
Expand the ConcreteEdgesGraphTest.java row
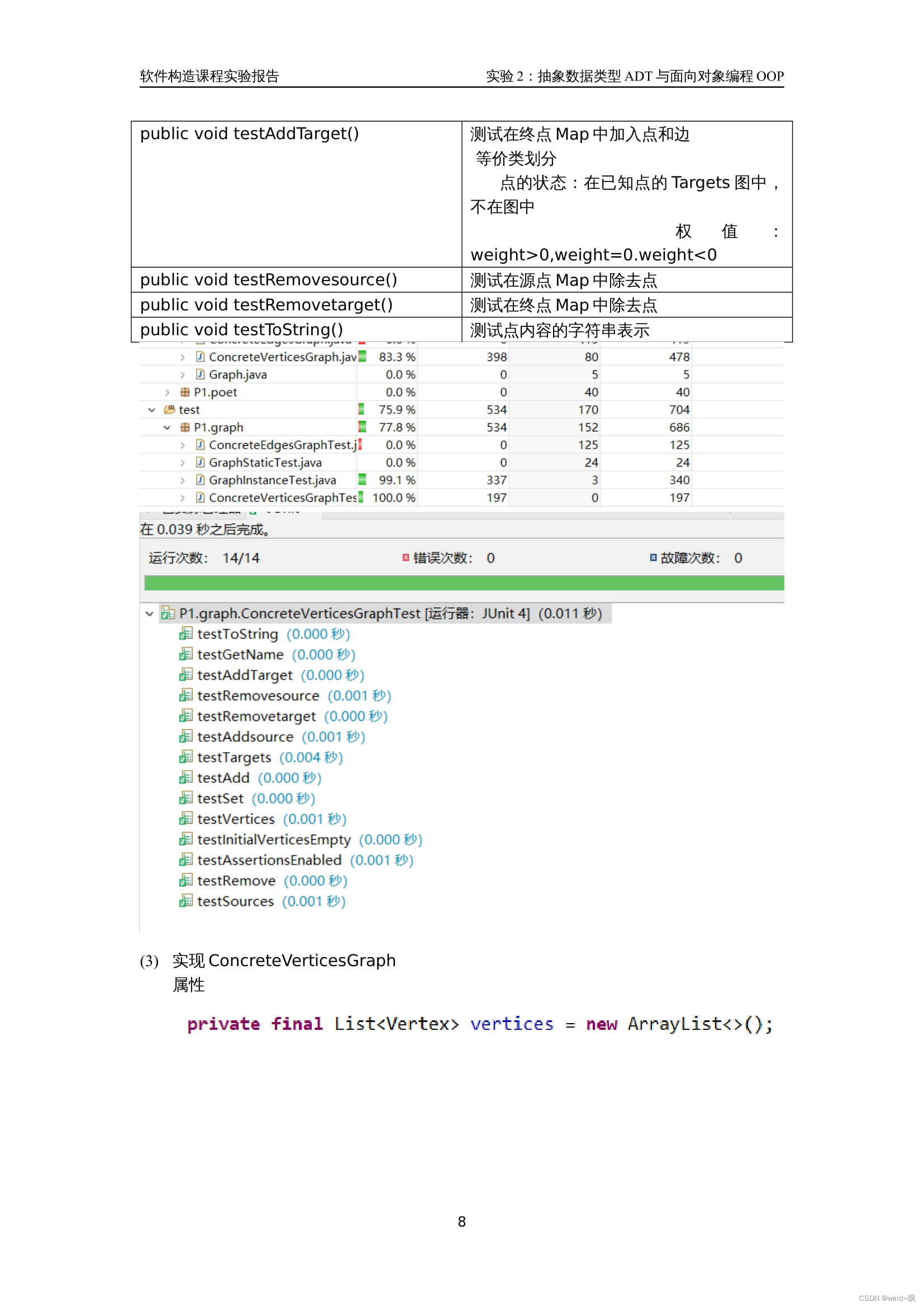(x=182, y=446)
